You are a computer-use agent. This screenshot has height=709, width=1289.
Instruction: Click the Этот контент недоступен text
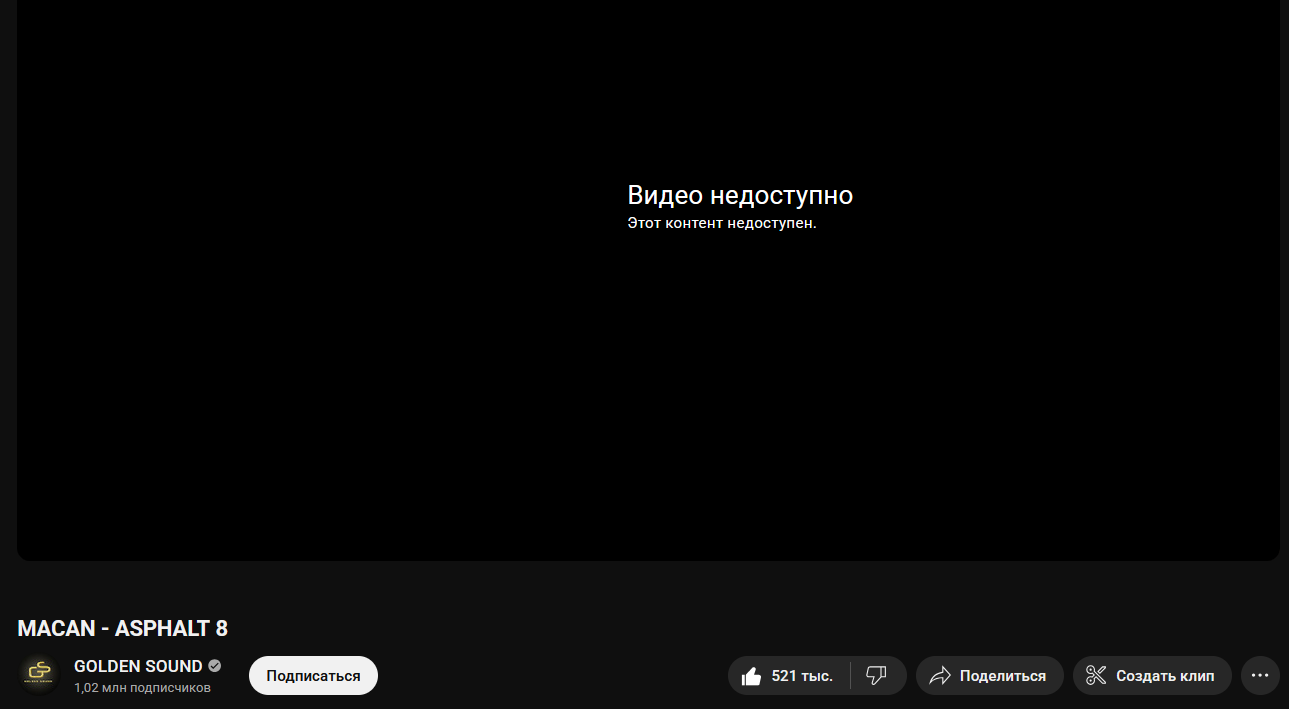722,223
